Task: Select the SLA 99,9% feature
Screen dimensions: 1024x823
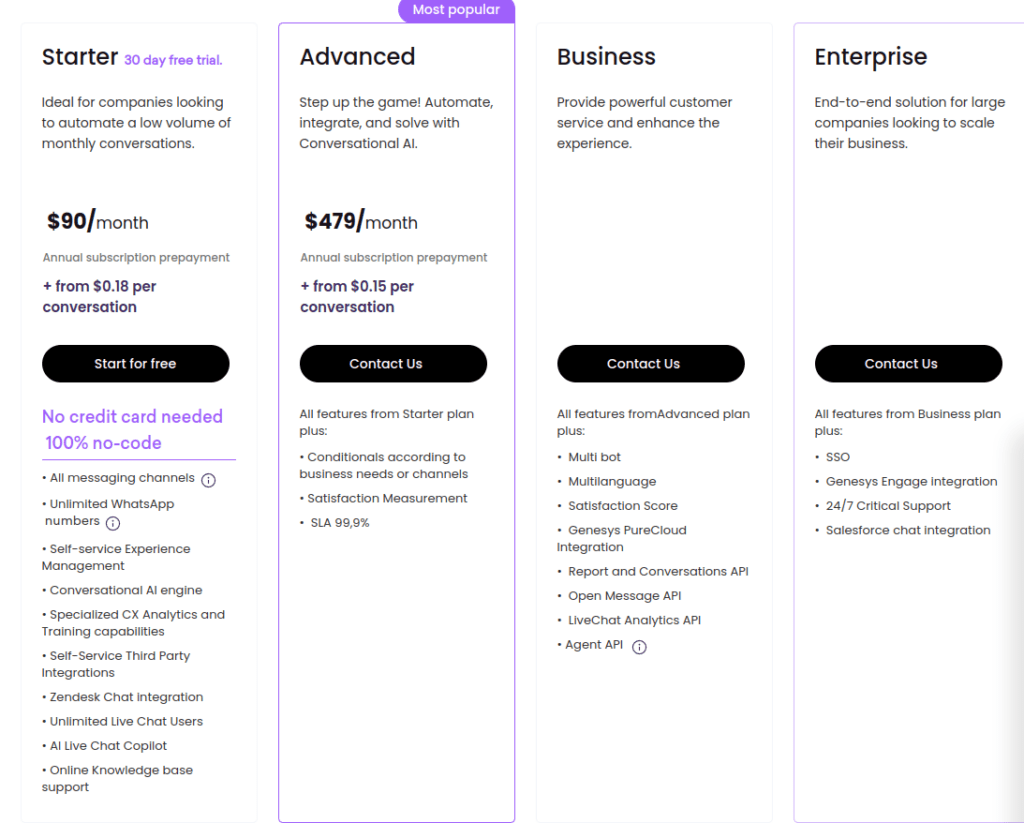Action: click(x=335, y=523)
